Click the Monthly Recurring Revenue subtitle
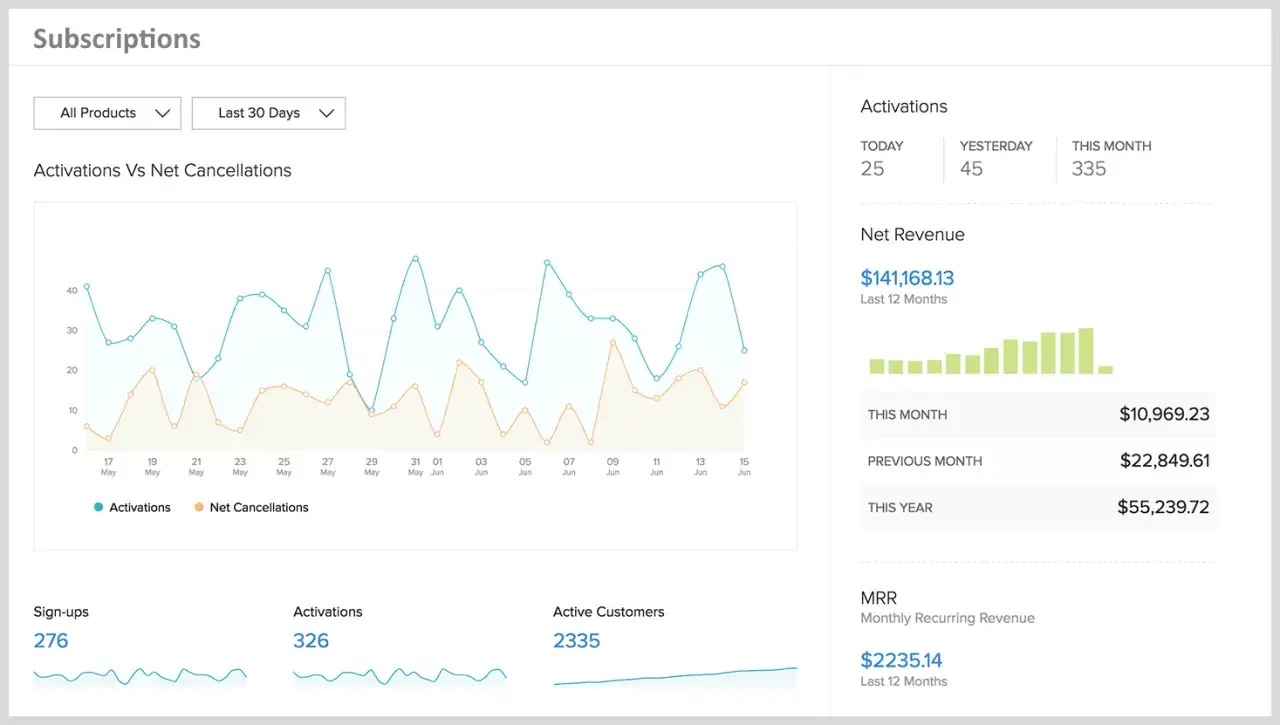1280x725 pixels. (947, 618)
